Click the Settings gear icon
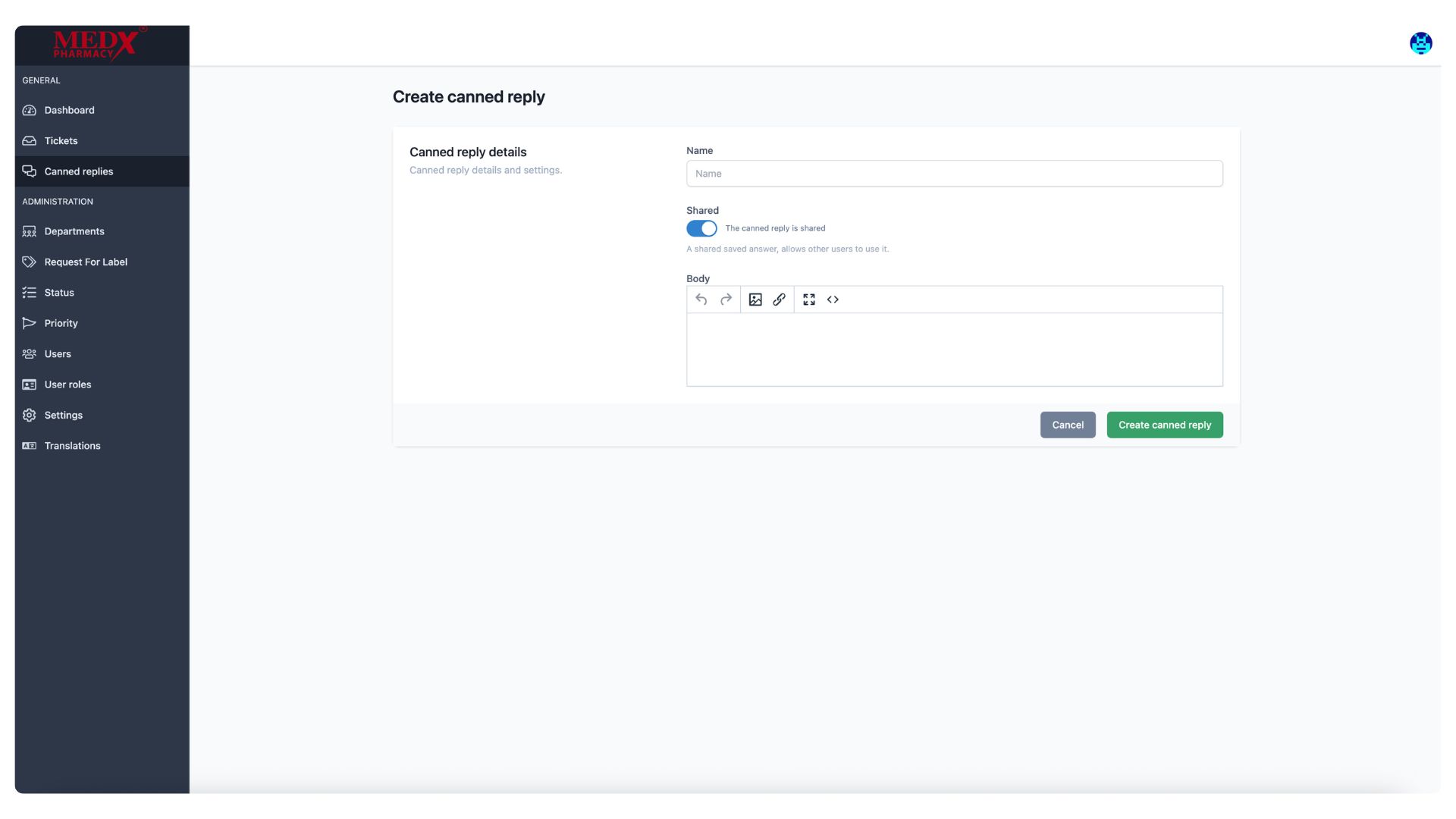1456x819 pixels. coord(29,415)
